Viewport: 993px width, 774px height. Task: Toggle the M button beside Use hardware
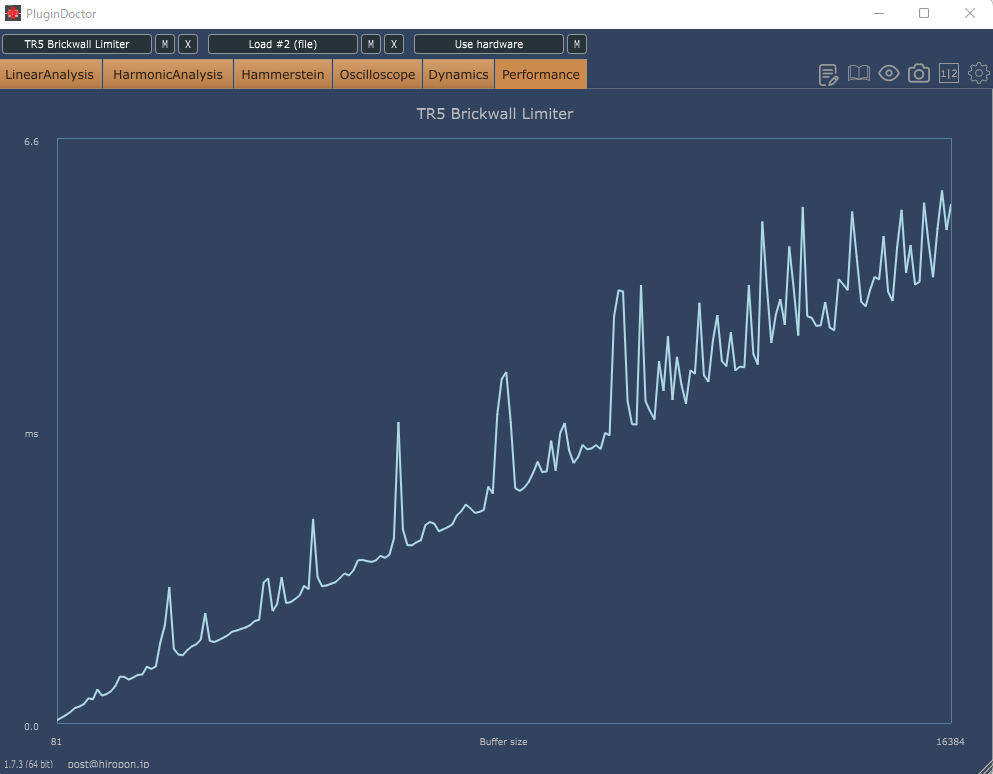tap(576, 44)
